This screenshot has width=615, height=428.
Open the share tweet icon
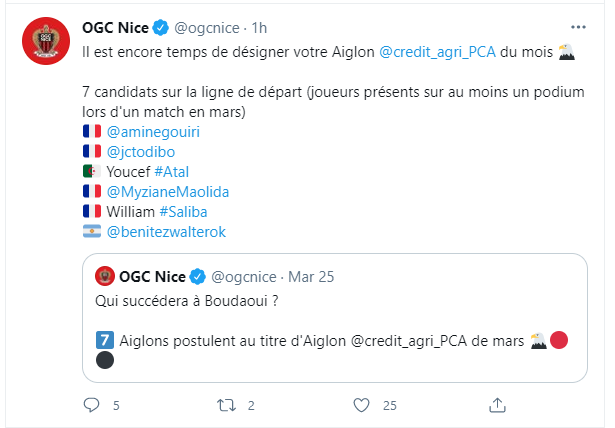[497, 405]
